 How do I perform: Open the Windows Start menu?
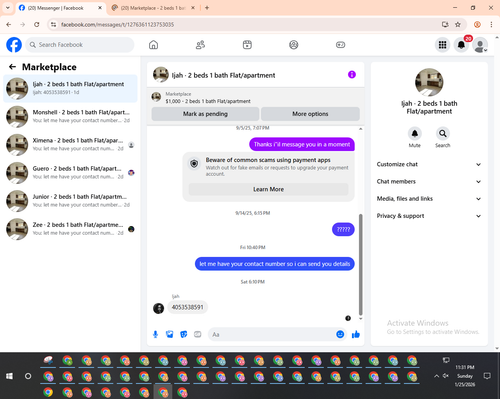(x=9, y=376)
